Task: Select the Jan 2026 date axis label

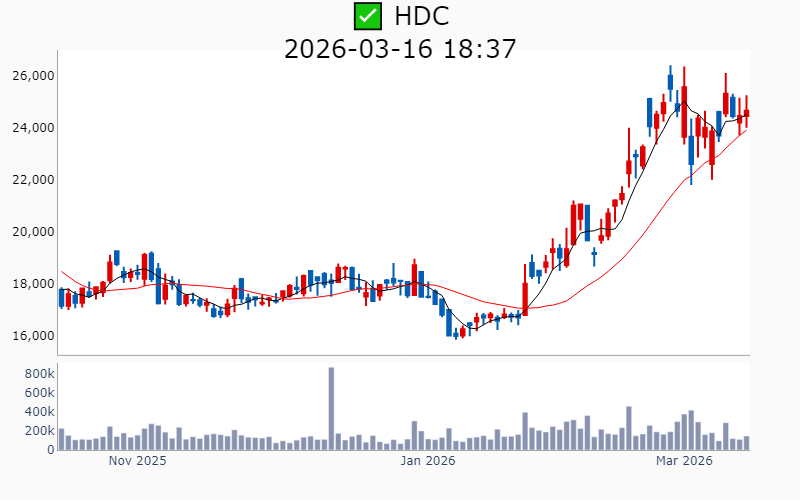Action: pos(428,461)
